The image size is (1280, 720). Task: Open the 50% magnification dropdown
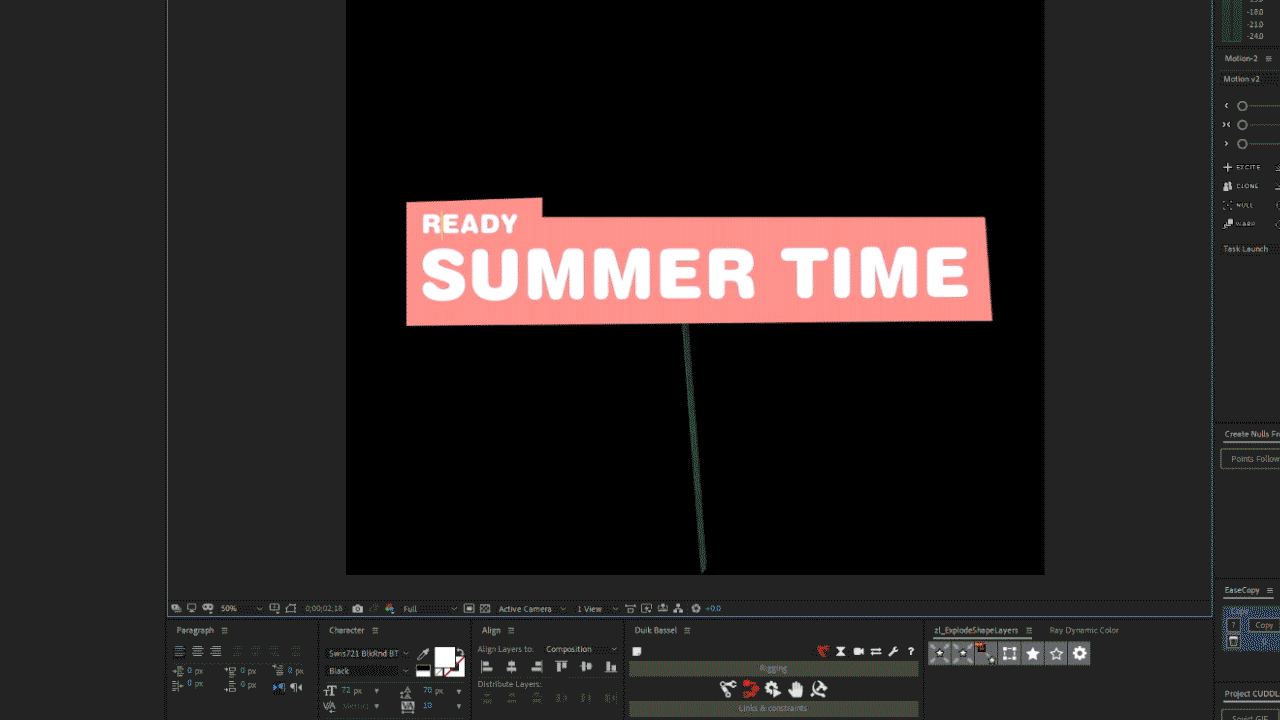pos(242,608)
